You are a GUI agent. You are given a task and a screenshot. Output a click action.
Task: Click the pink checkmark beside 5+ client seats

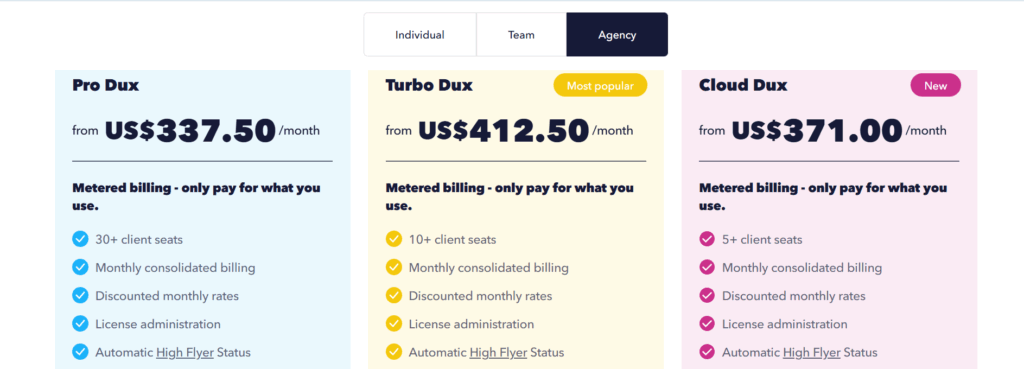click(707, 239)
